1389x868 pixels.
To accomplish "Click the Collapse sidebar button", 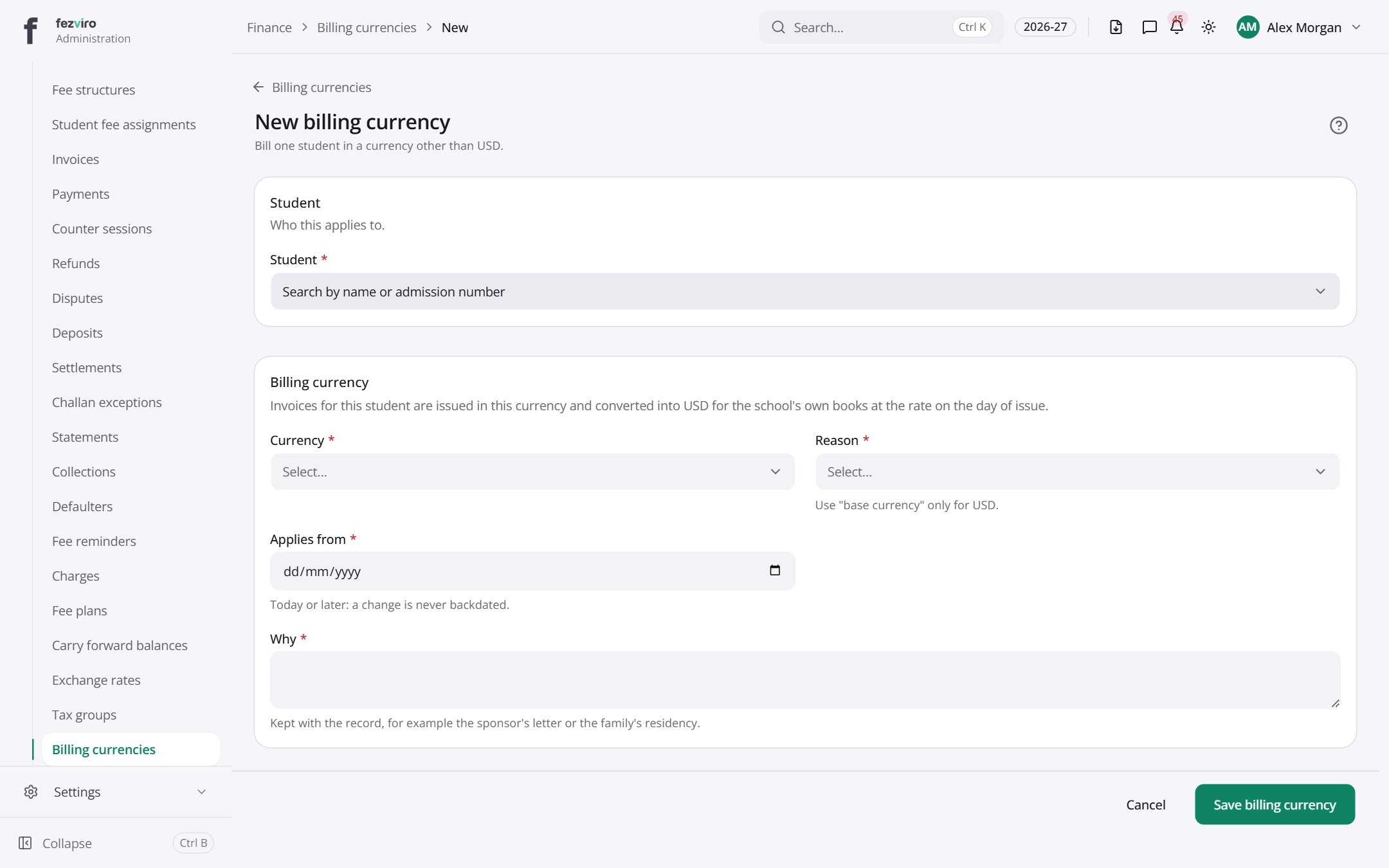I will pyautogui.click(x=116, y=843).
